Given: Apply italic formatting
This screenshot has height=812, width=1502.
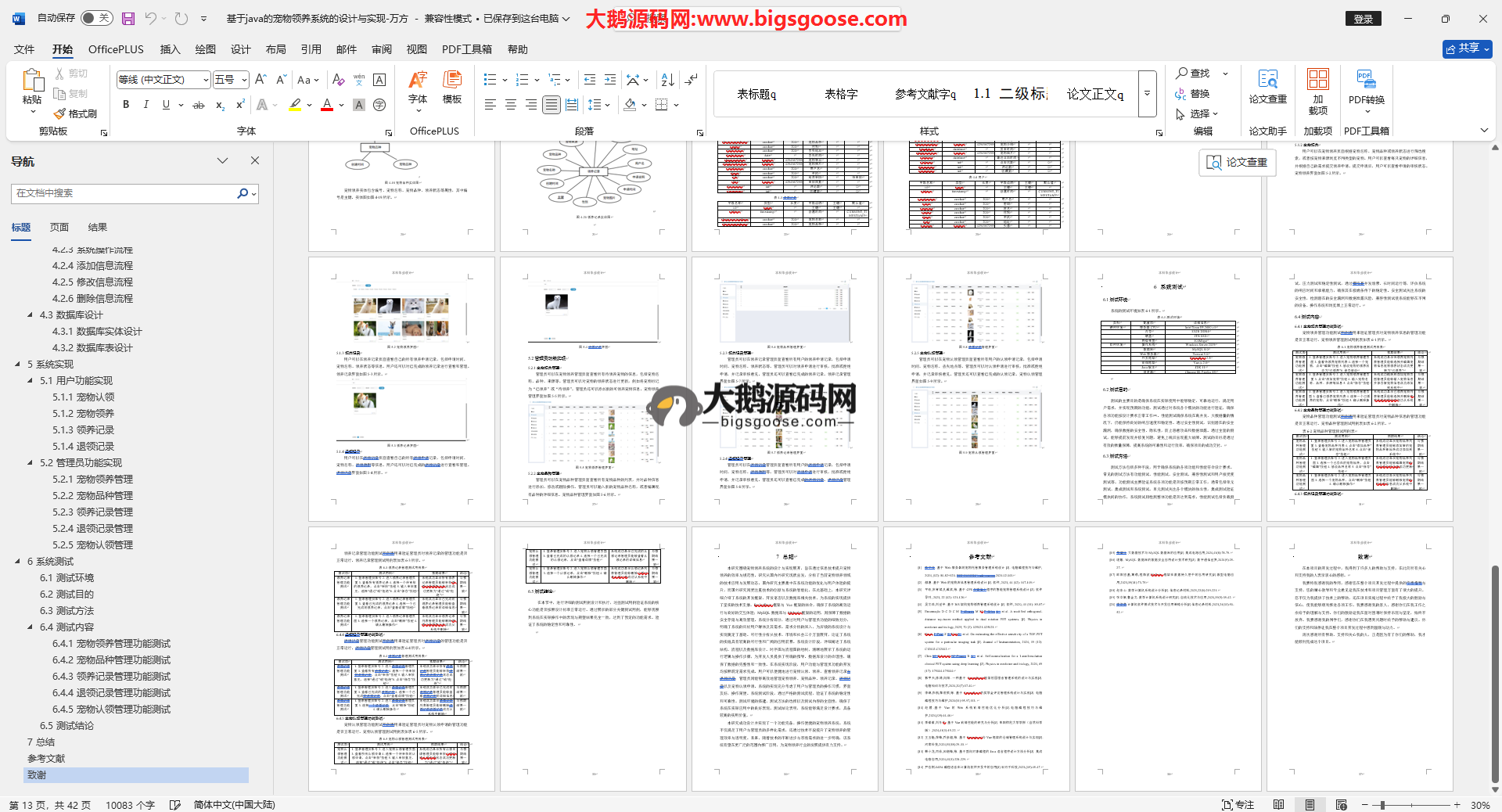Looking at the screenshot, I should point(146,105).
